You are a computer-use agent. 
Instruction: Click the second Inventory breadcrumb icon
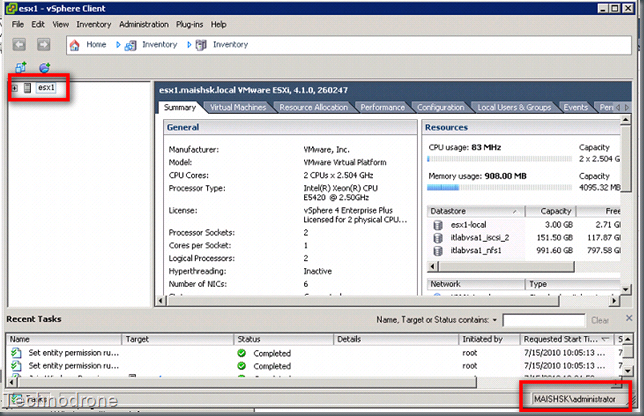pos(201,45)
